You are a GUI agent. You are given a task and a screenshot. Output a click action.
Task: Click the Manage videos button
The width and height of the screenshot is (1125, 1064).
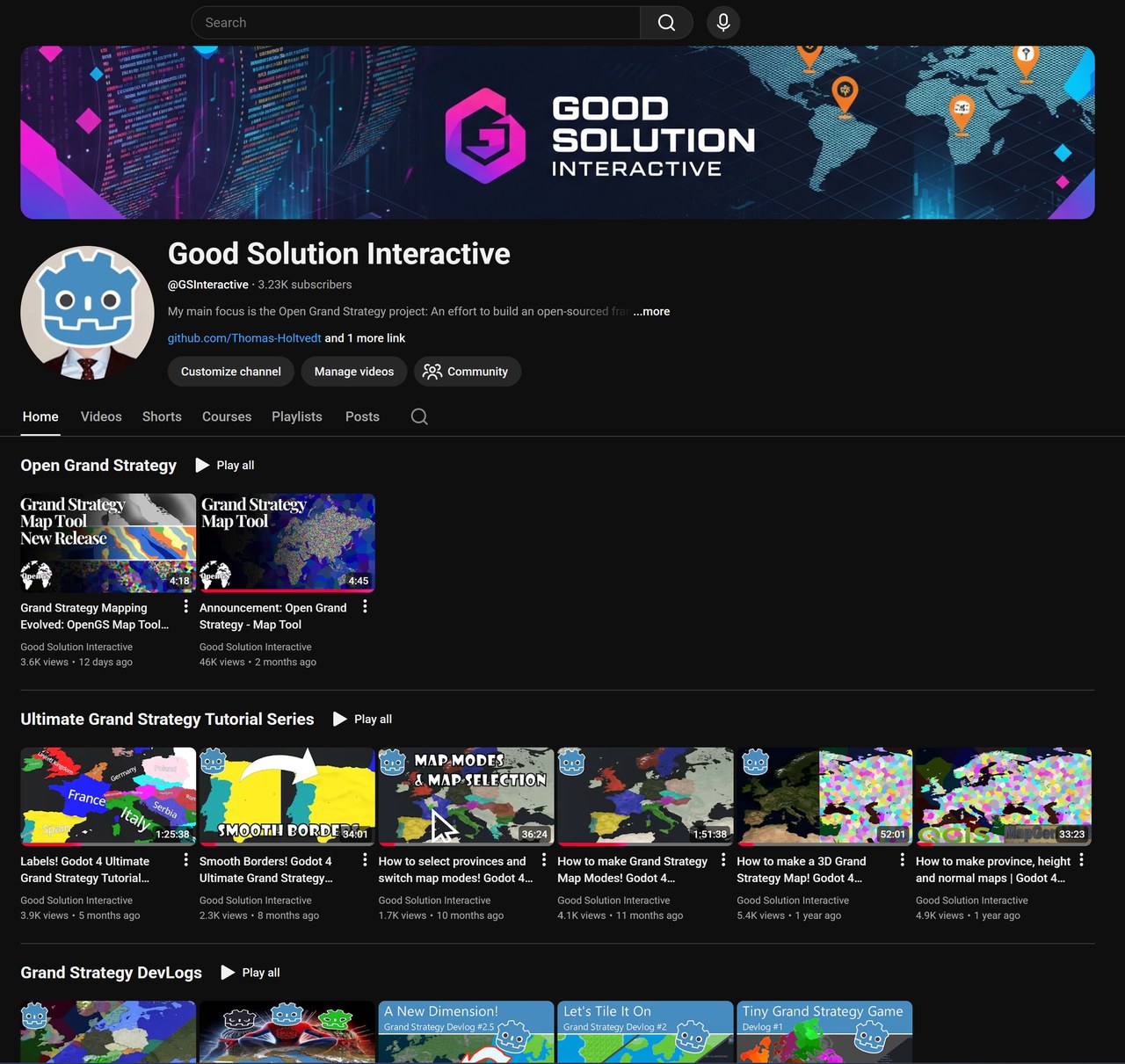353,372
